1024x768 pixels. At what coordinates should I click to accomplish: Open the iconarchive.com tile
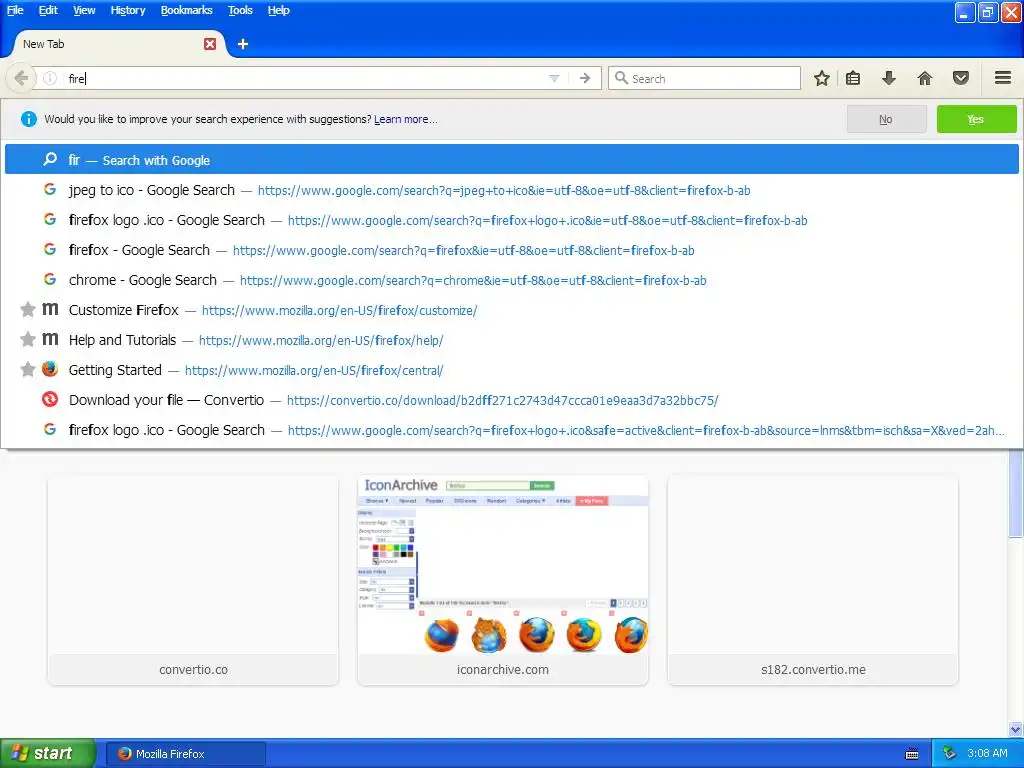coord(503,580)
